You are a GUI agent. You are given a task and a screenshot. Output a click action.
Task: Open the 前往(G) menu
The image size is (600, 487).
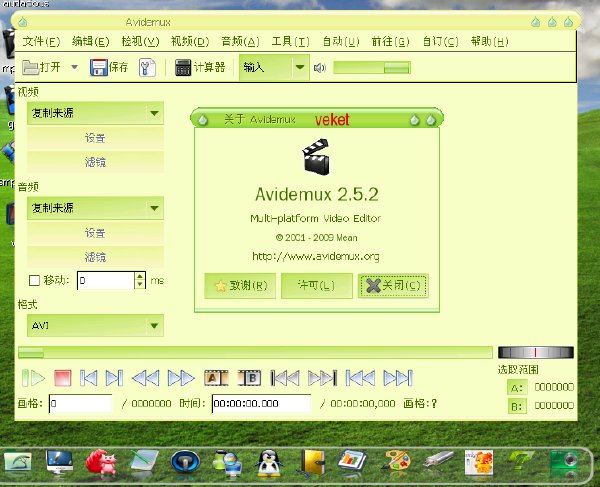(390, 41)
